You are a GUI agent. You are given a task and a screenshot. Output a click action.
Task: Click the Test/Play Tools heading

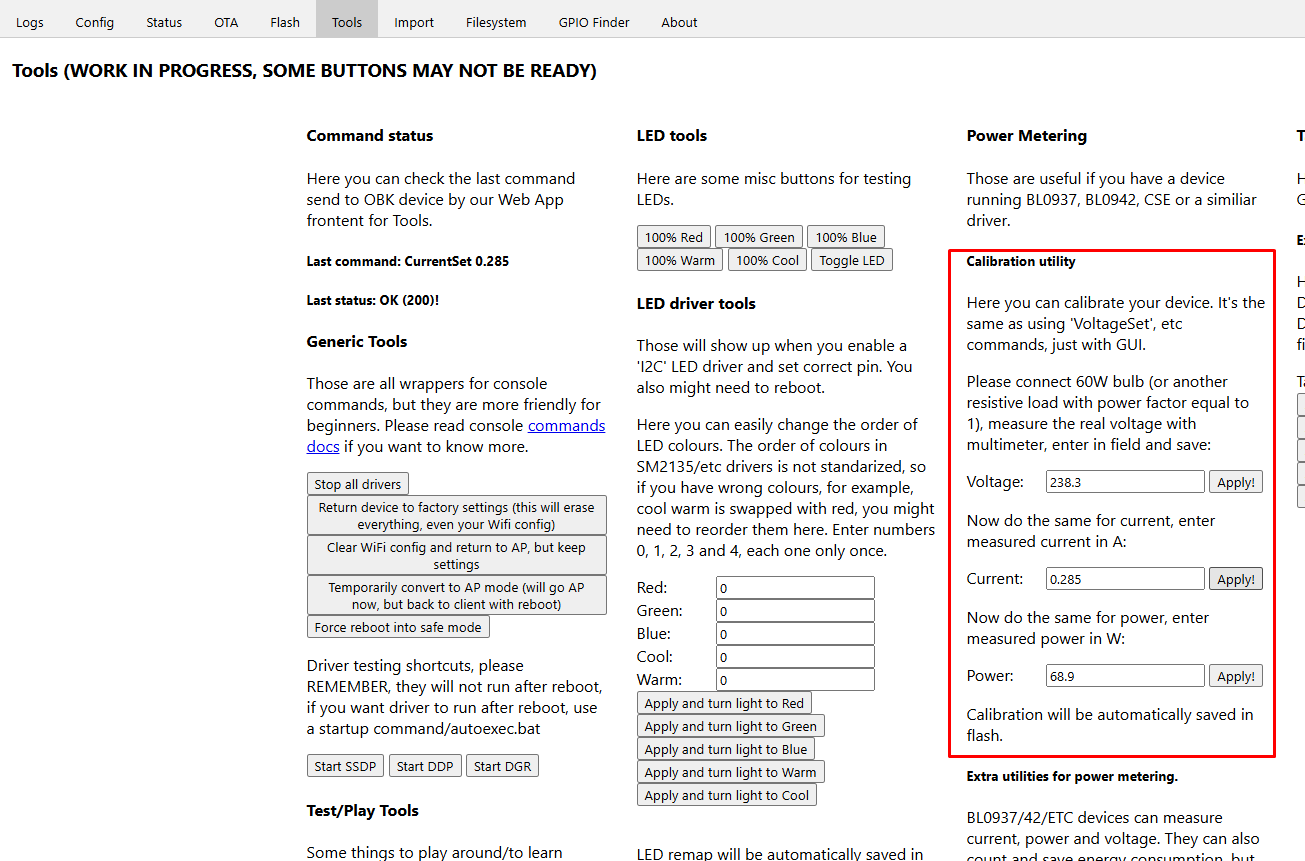pos(363,811)
